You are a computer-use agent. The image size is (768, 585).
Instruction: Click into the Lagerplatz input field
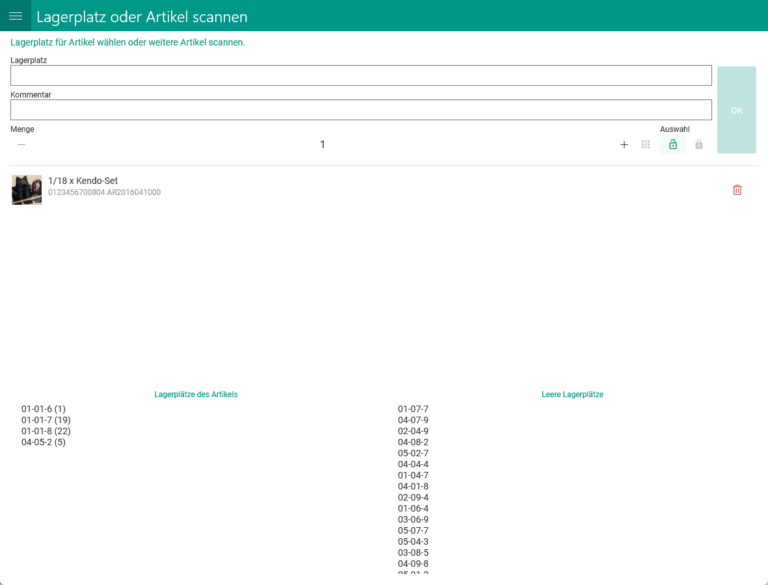click(x=360, y=76)
